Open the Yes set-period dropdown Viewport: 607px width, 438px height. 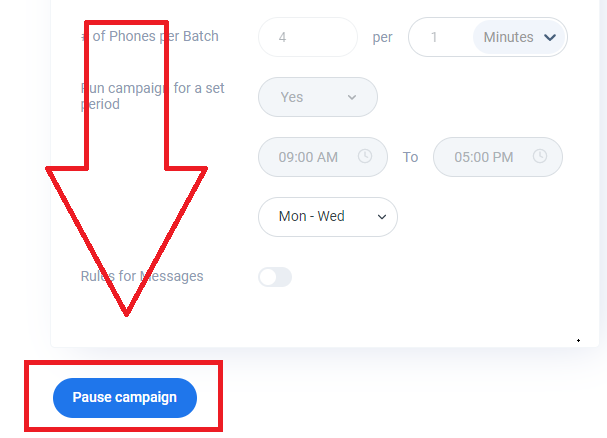pos(317,97)
